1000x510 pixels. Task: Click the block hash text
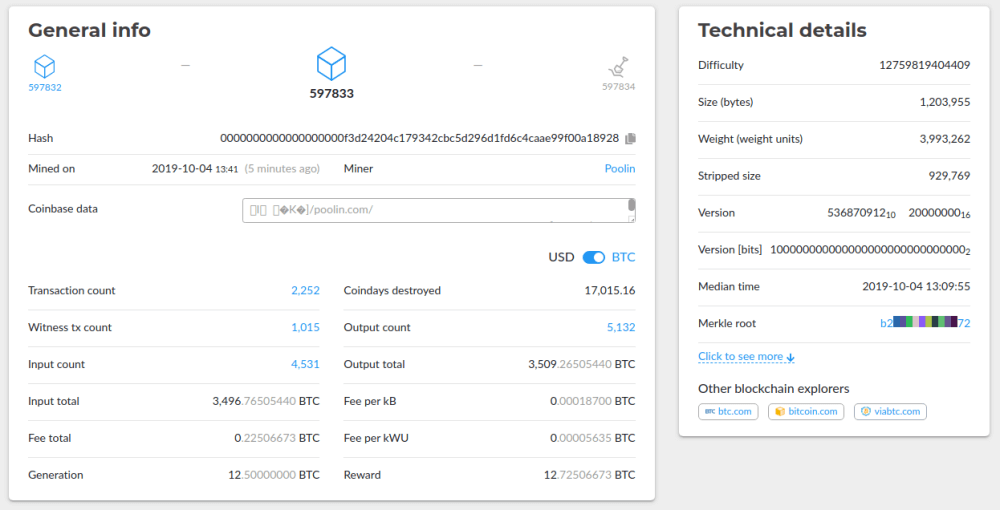[419, 138]
